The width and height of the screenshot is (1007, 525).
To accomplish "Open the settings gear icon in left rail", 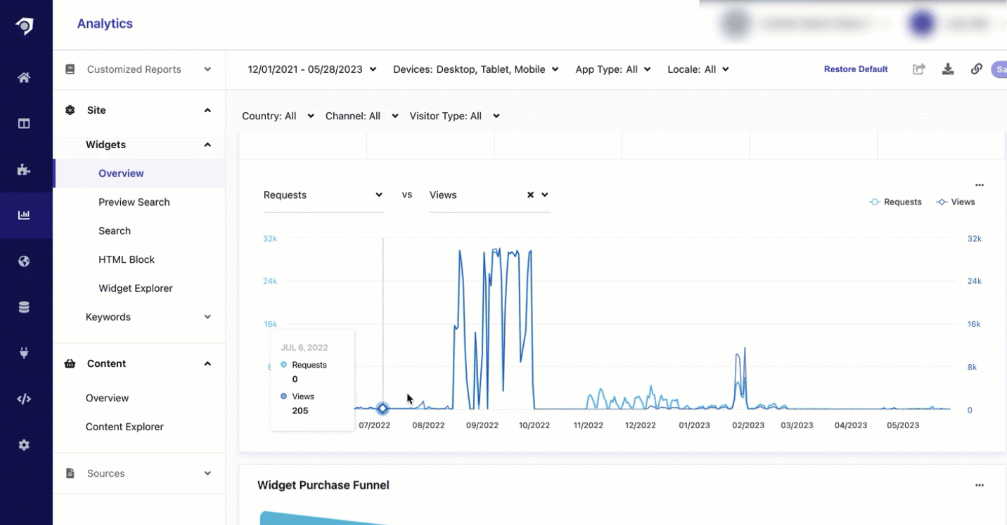I will [24, 445].
